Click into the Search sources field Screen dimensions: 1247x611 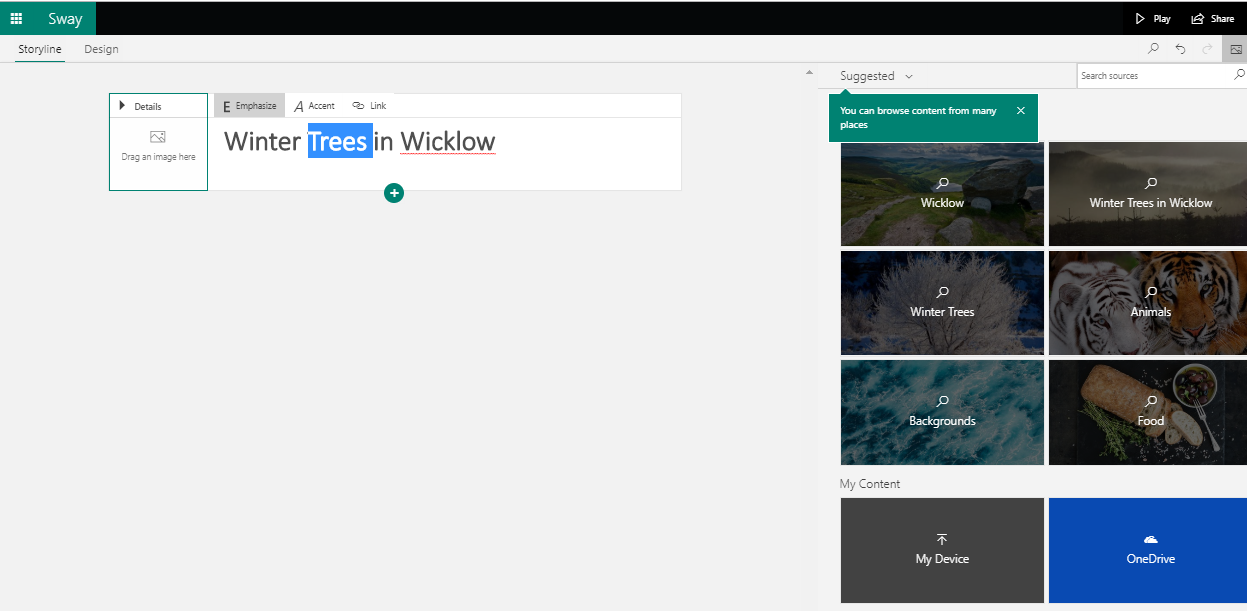pyautogui.click(x=1155, y=76)
